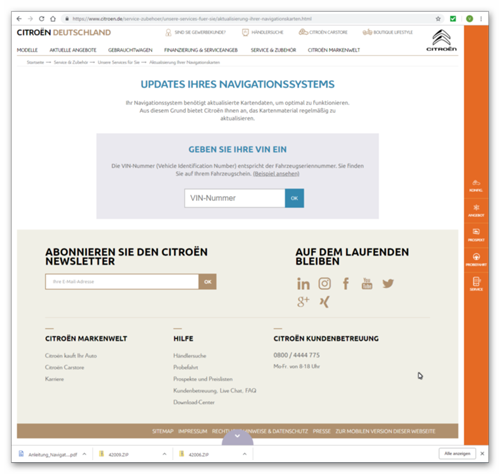Open the Modelle menu
This screenshot has width=500, height=474.
[x=27, y=50]
